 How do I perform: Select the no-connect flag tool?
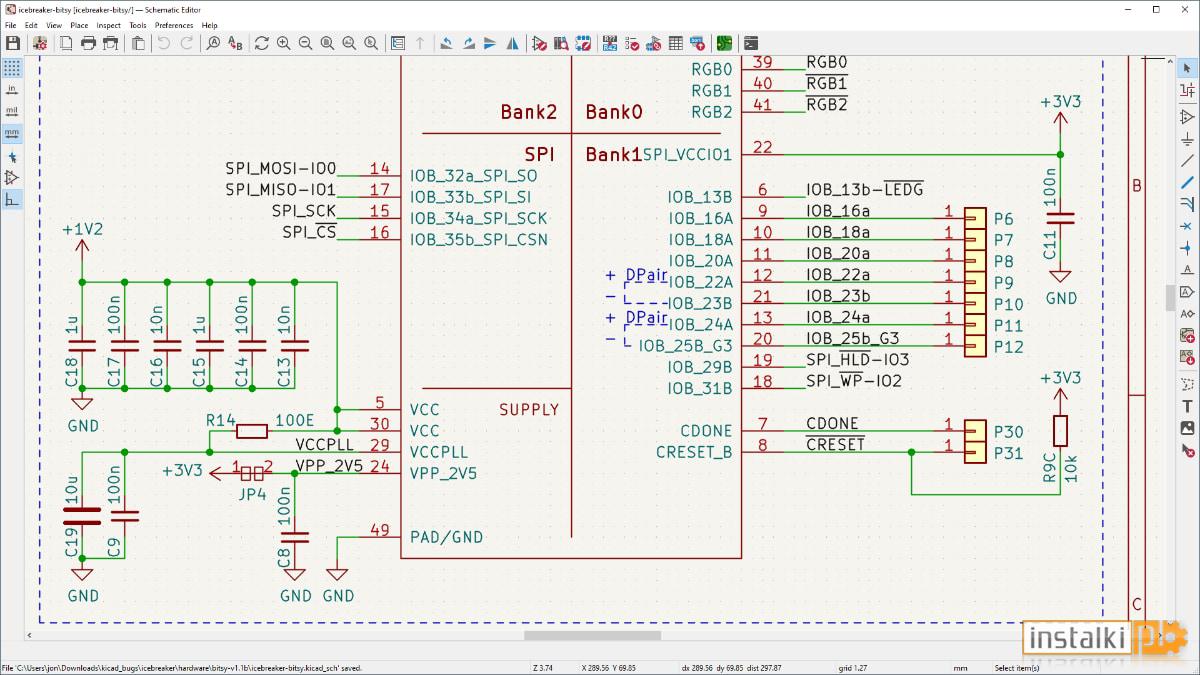click(x=1187, y=226)
